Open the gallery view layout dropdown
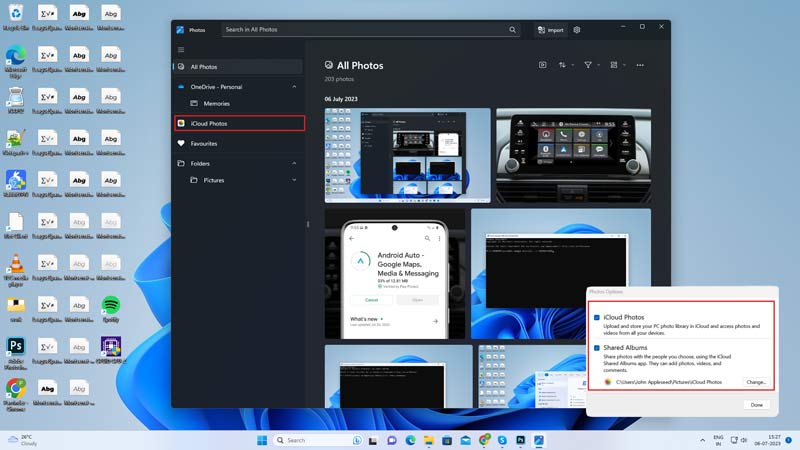800x450 pixels. coord(617,65)
